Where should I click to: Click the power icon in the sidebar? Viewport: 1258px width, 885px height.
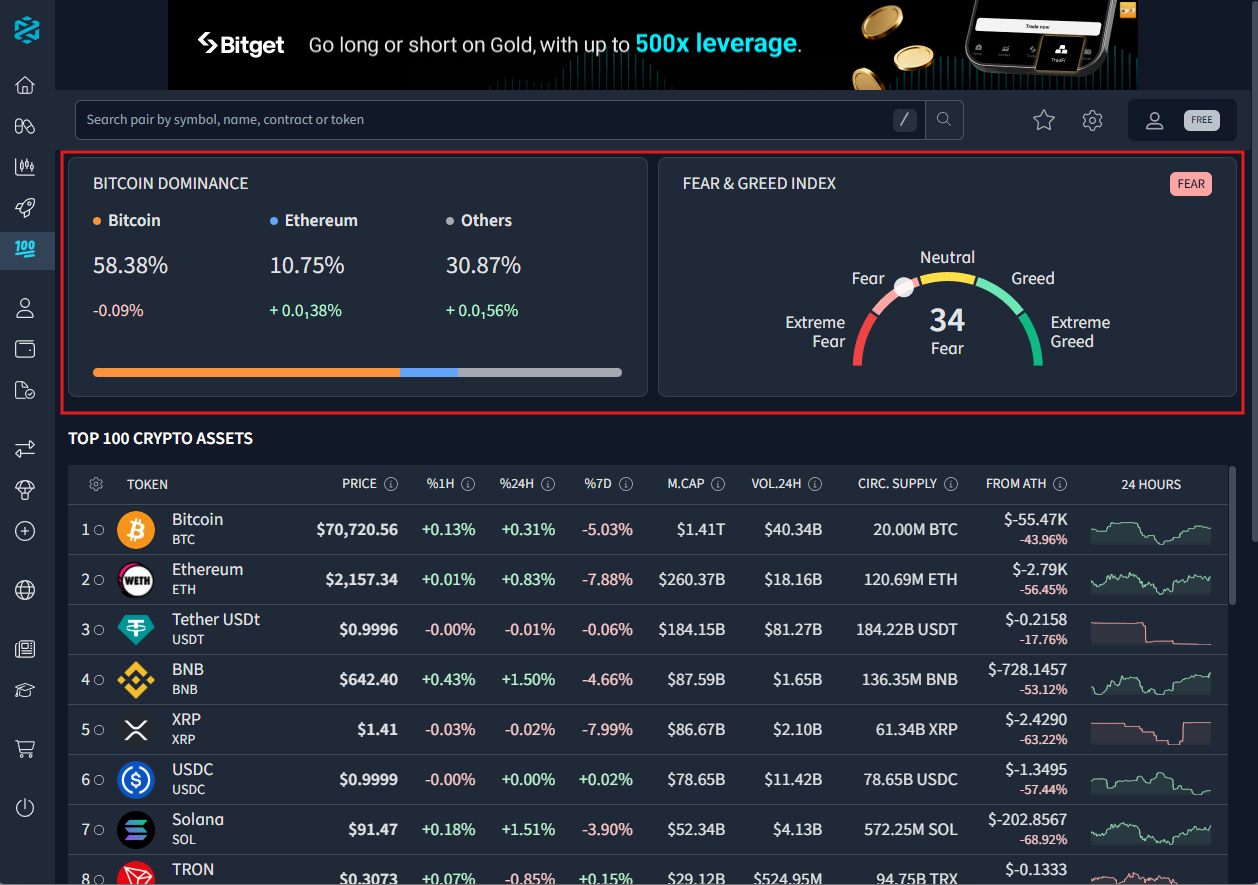coord(26,808)
